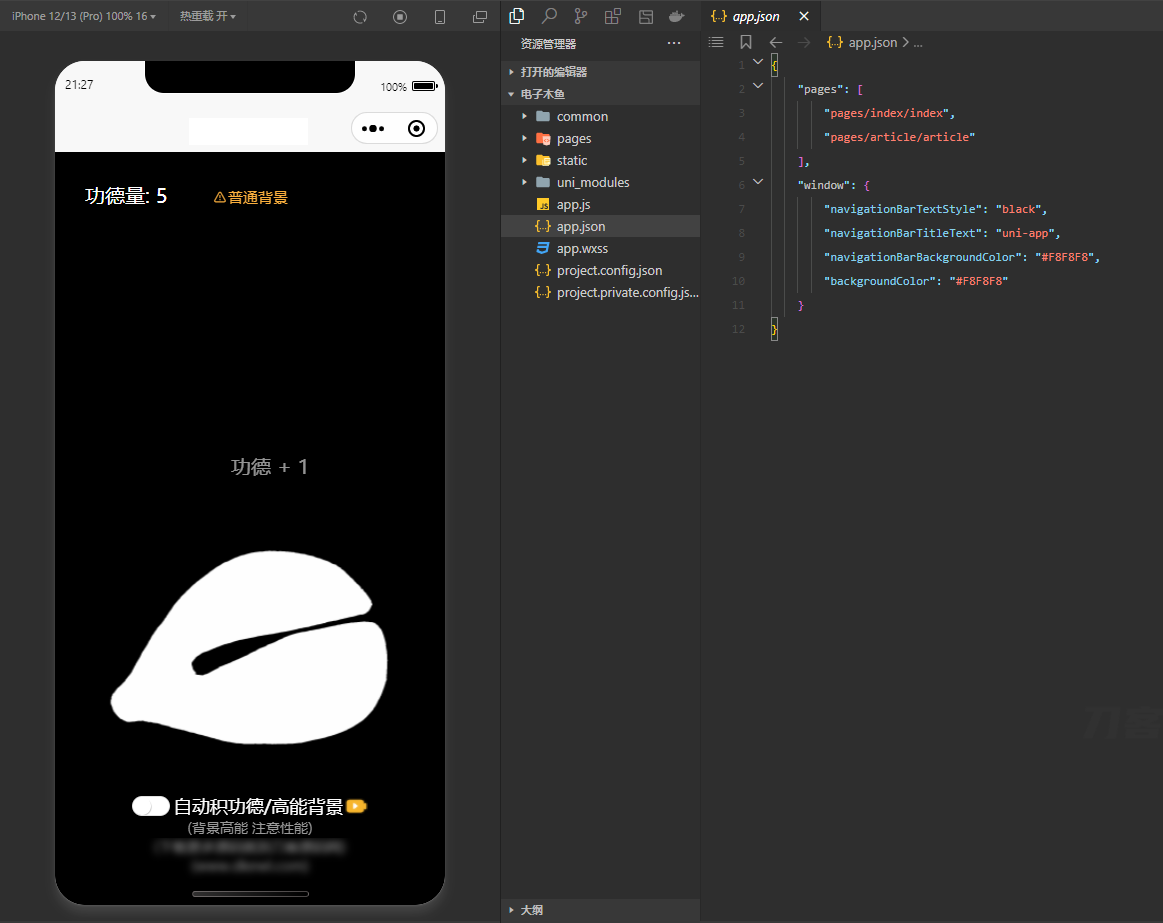Screen dimensions: 1163x923
Task: Collapse the "pages" array fold arrow
Action: click(758, 86)
